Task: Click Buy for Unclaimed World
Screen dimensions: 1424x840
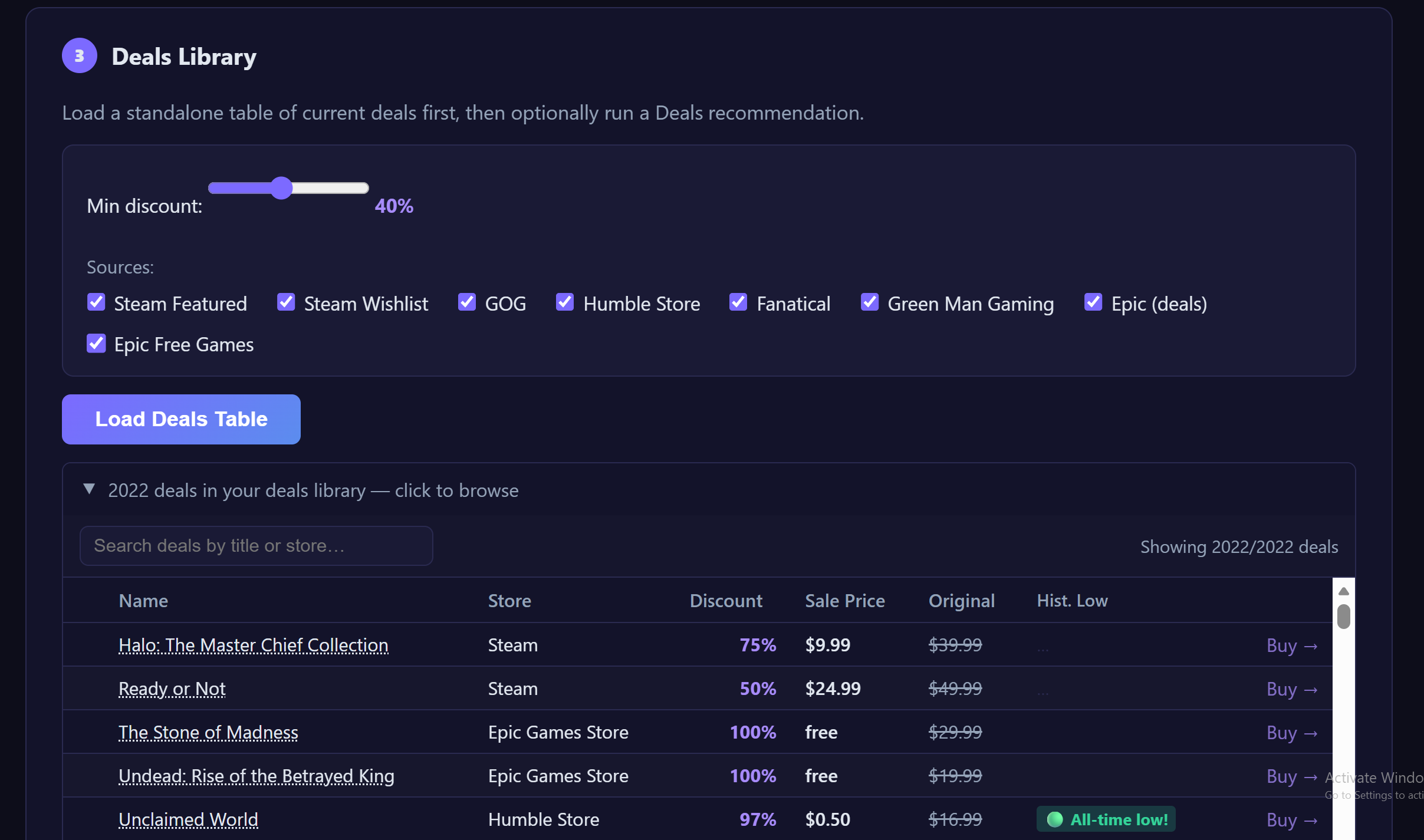Action: click(1292, 820)
